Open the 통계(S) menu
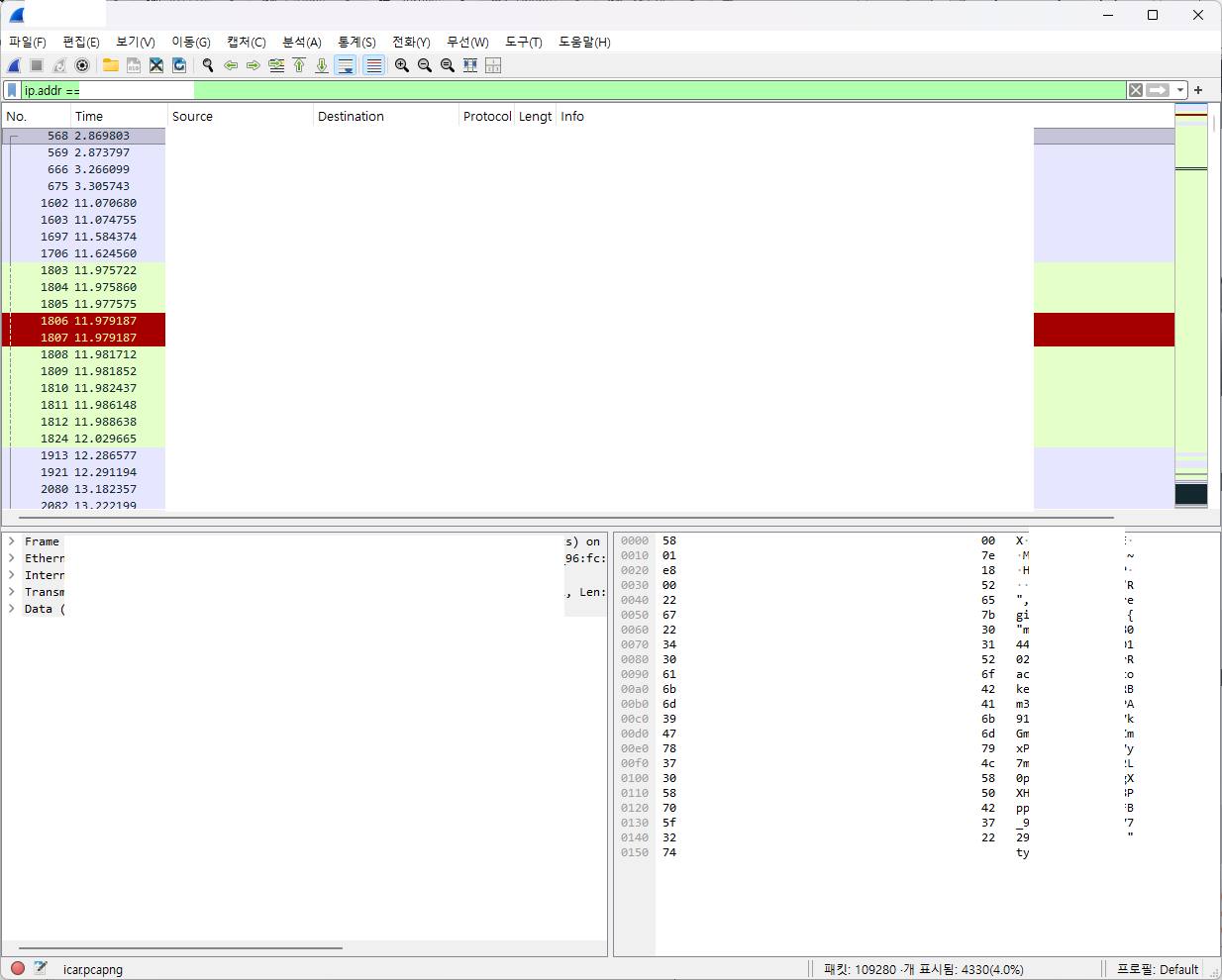The height and width of the screenshot is (980, 1222). (356, 42)
